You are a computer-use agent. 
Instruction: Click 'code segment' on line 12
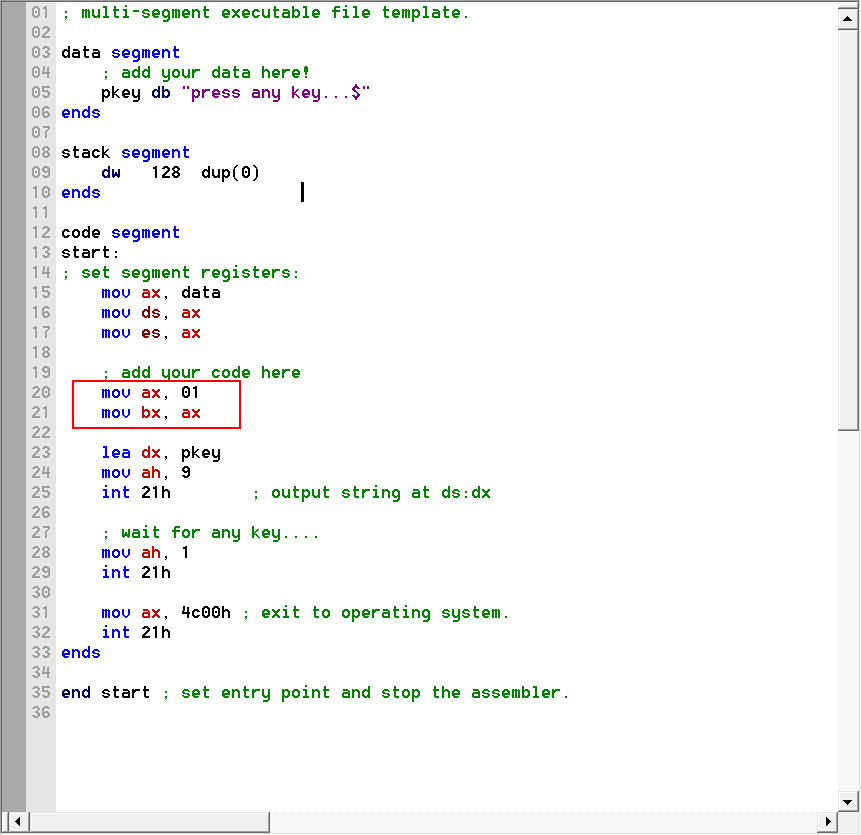tap(120, 233)
